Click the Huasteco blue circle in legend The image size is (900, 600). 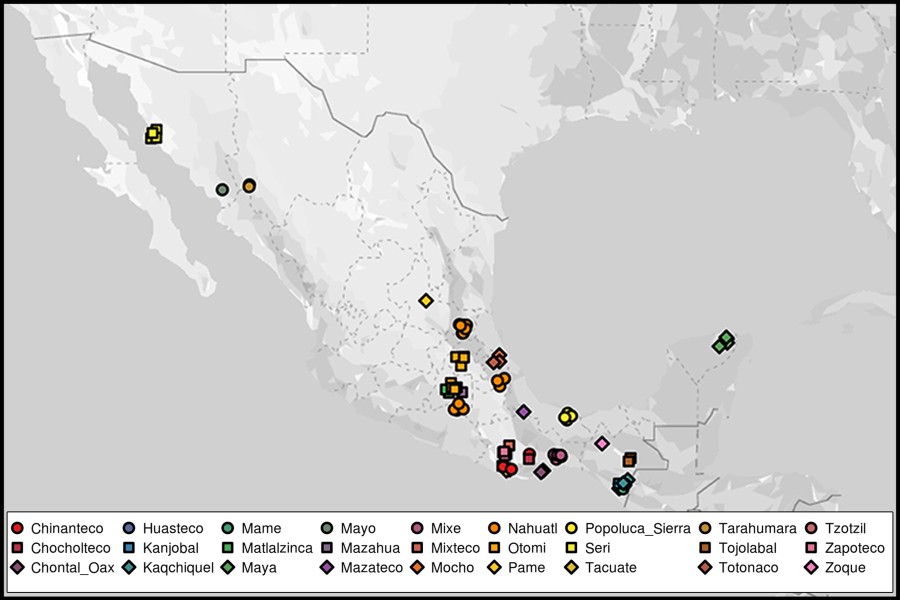[x=129, y=528]
